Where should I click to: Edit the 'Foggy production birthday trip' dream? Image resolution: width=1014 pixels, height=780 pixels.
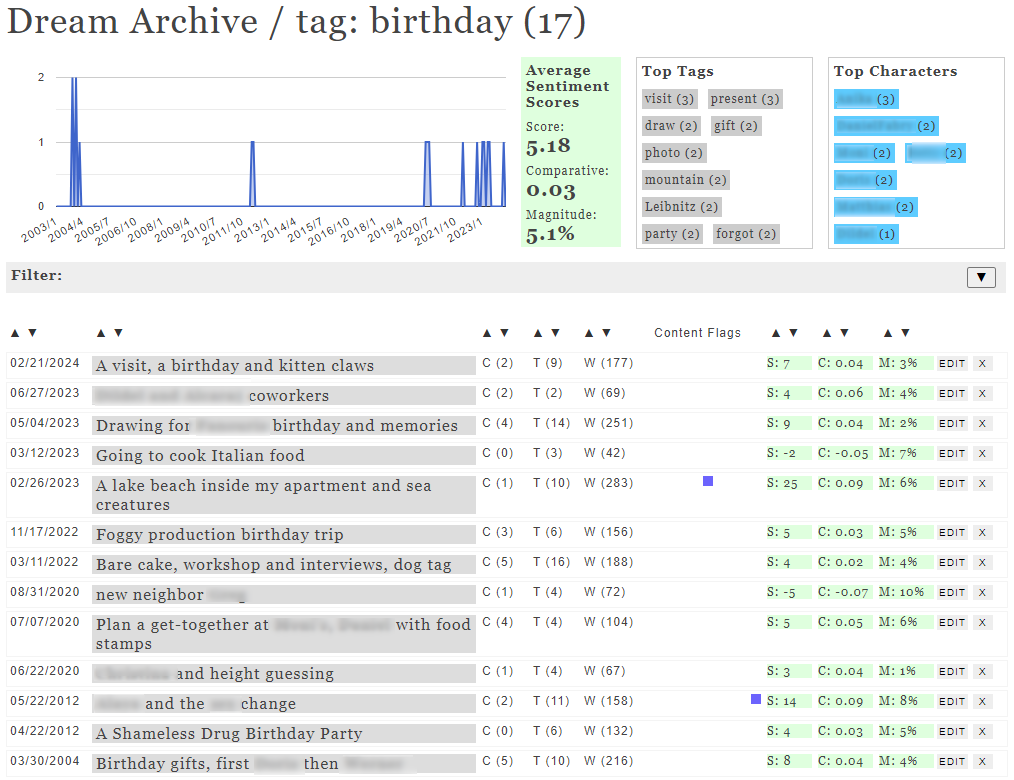click(952, 533)
